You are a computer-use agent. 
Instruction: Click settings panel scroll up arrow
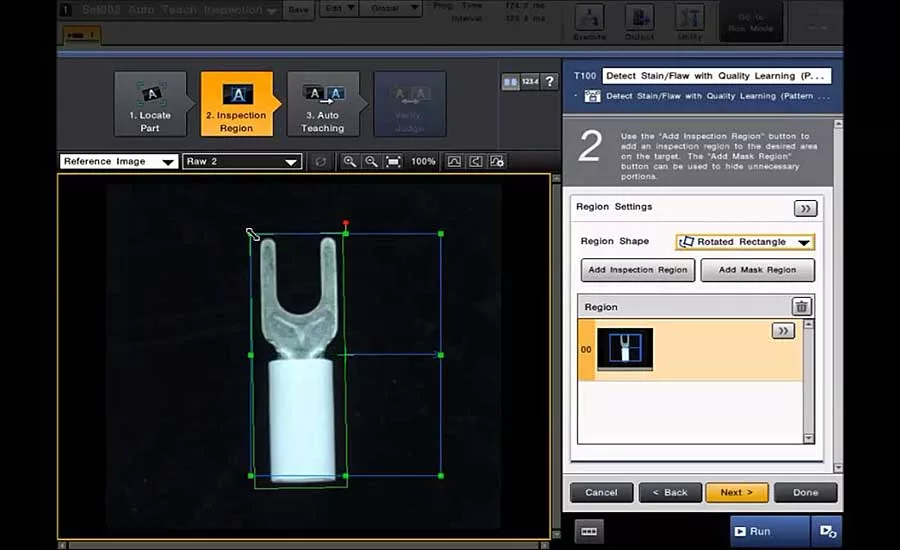[838, 124]
